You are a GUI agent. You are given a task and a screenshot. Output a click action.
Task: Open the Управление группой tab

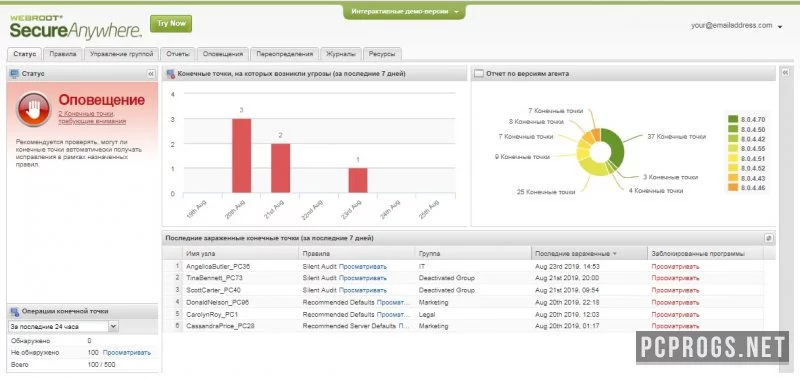(121, 54)
